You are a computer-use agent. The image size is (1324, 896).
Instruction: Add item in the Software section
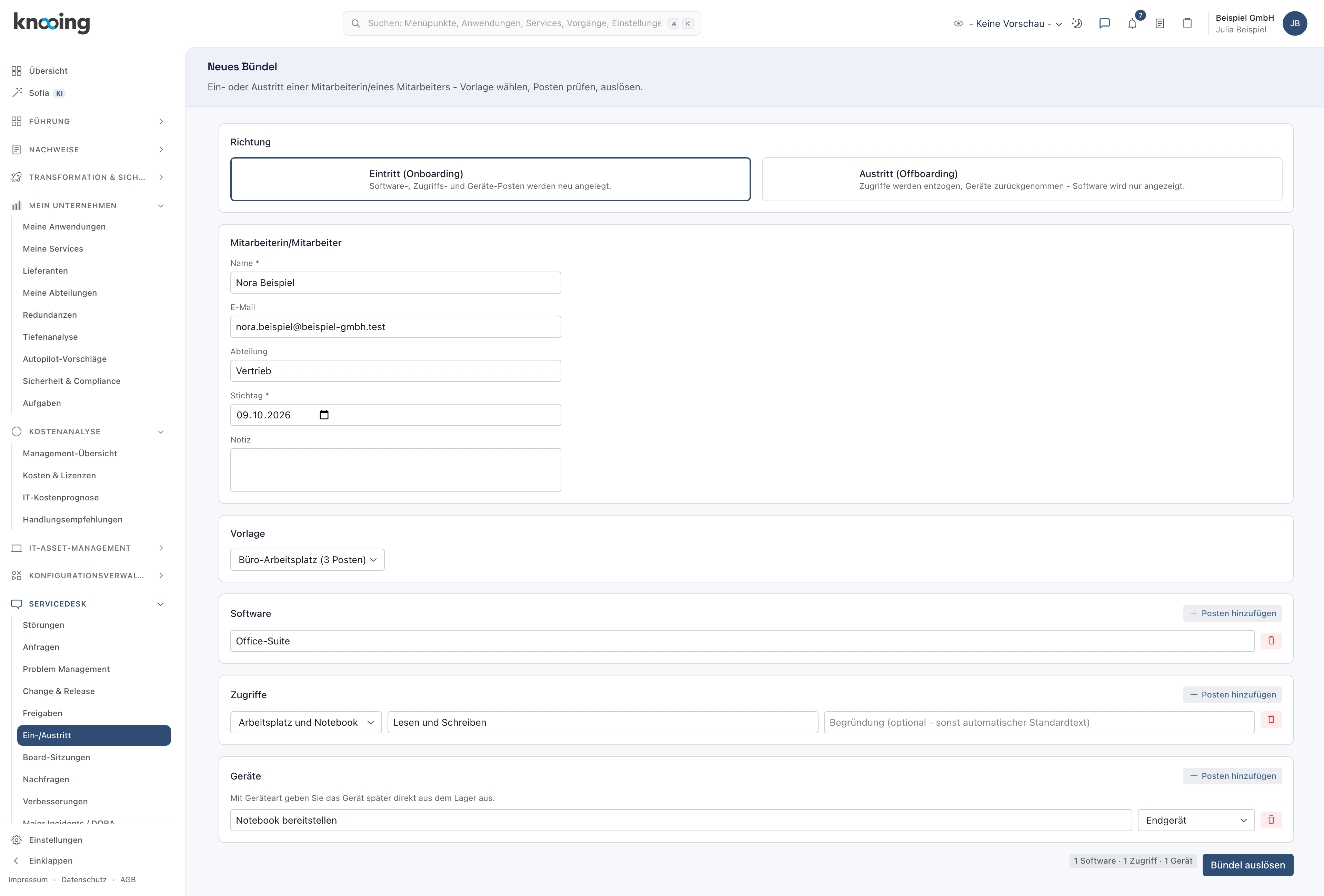pos(1232,613)
